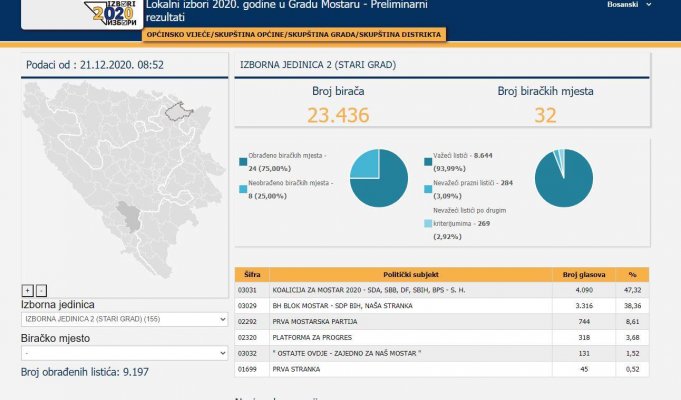
Task: Zoom out the map with minus button
Action: 41,289
